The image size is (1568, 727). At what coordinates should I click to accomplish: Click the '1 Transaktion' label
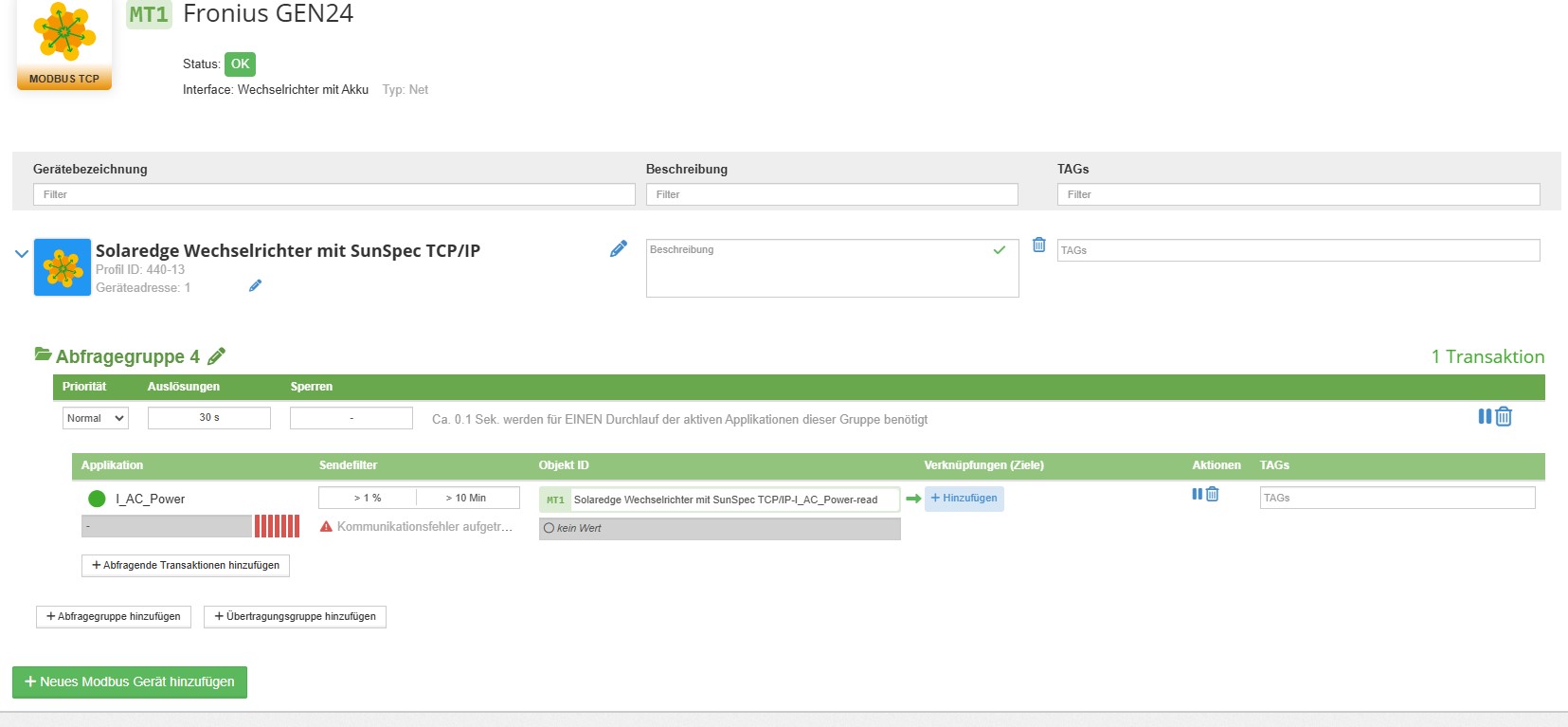tap(1487, 356)
